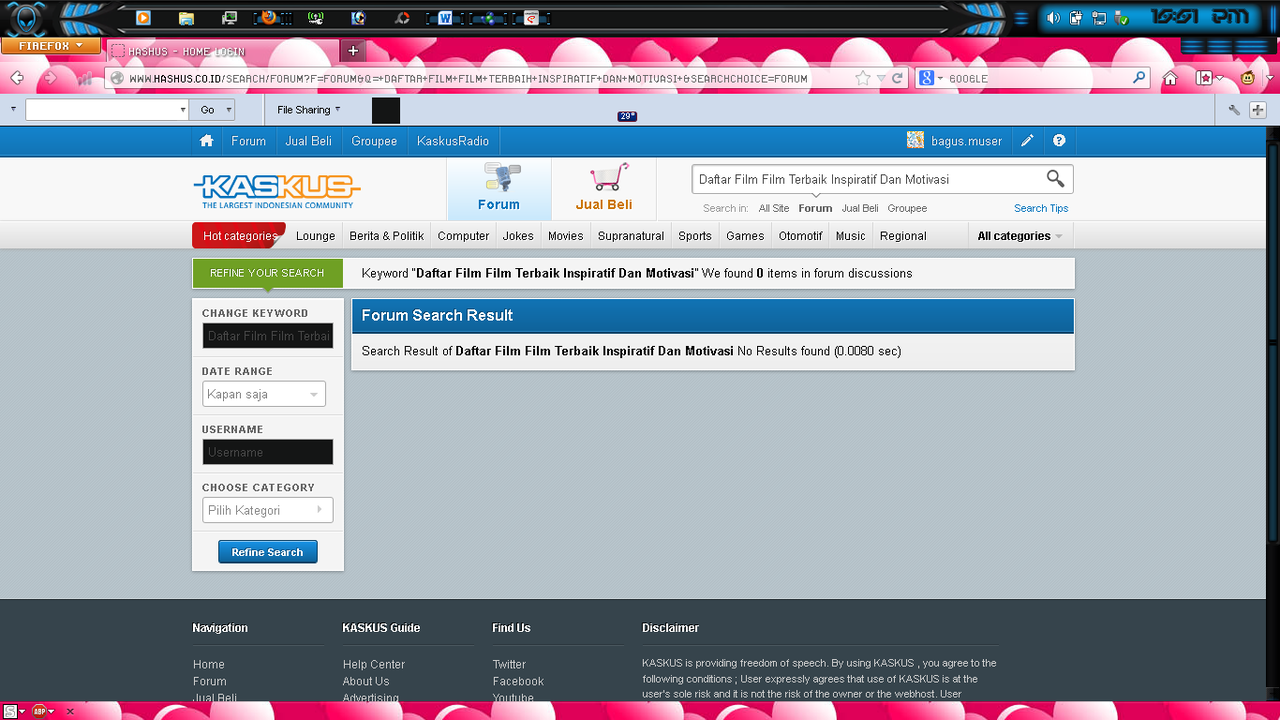This screenshot has height=720, width=1280.
Task: Click the alien Start orb
Action: [25, 19]
